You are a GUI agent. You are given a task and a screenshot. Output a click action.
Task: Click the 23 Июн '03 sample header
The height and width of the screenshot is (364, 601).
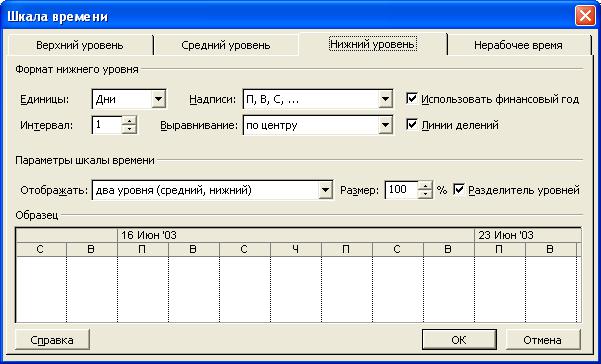pos(528,235)
